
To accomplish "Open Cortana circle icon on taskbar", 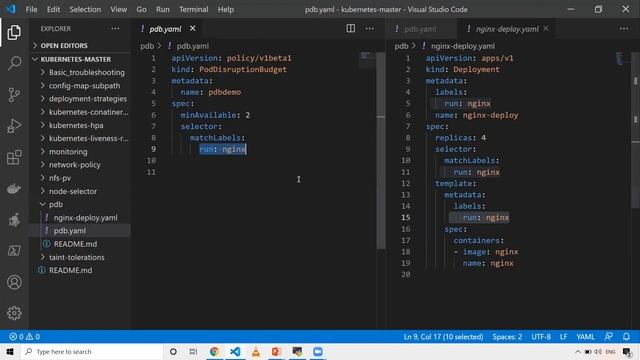I will (173, 351).
